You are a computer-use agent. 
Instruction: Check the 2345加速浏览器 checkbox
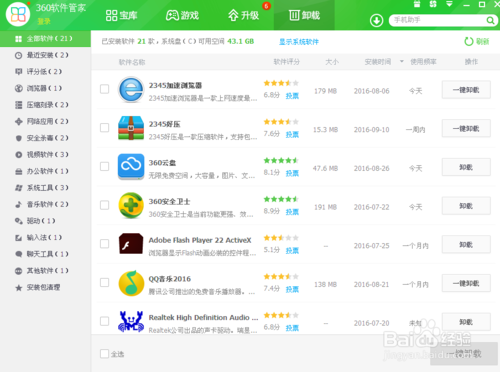click(104, 89)
